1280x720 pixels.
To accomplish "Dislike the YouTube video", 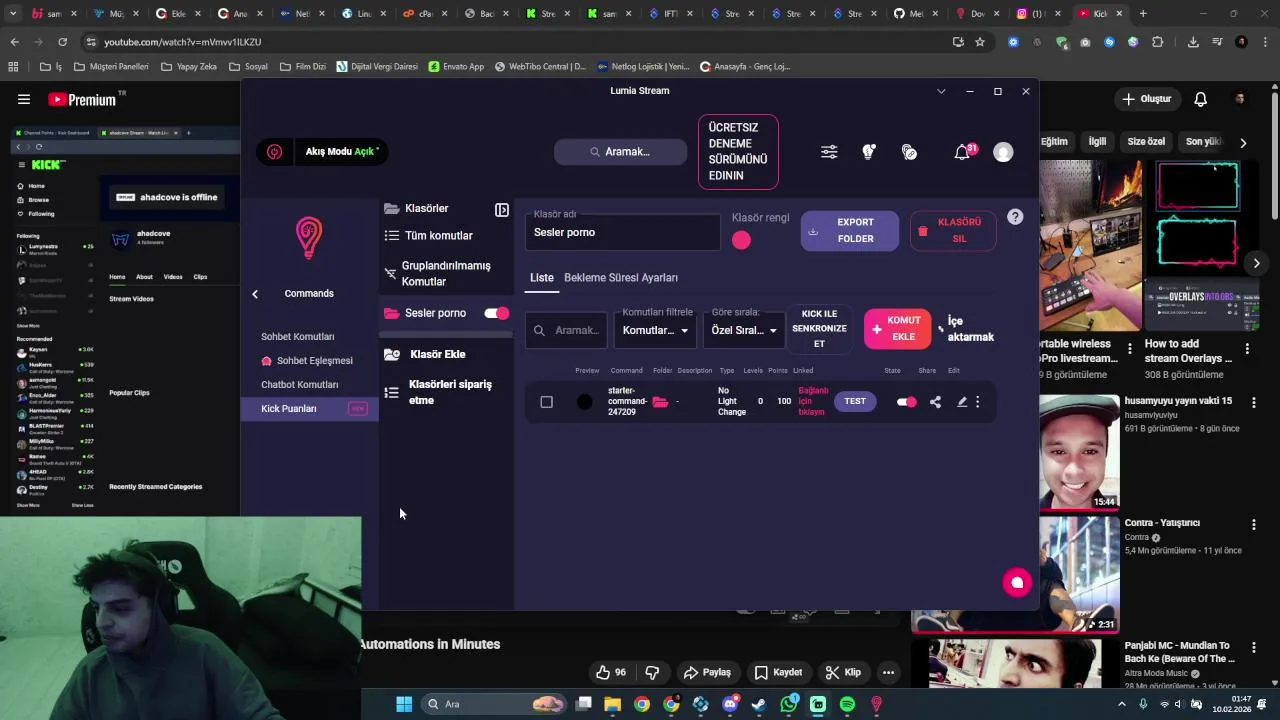I will pos(652,672).
